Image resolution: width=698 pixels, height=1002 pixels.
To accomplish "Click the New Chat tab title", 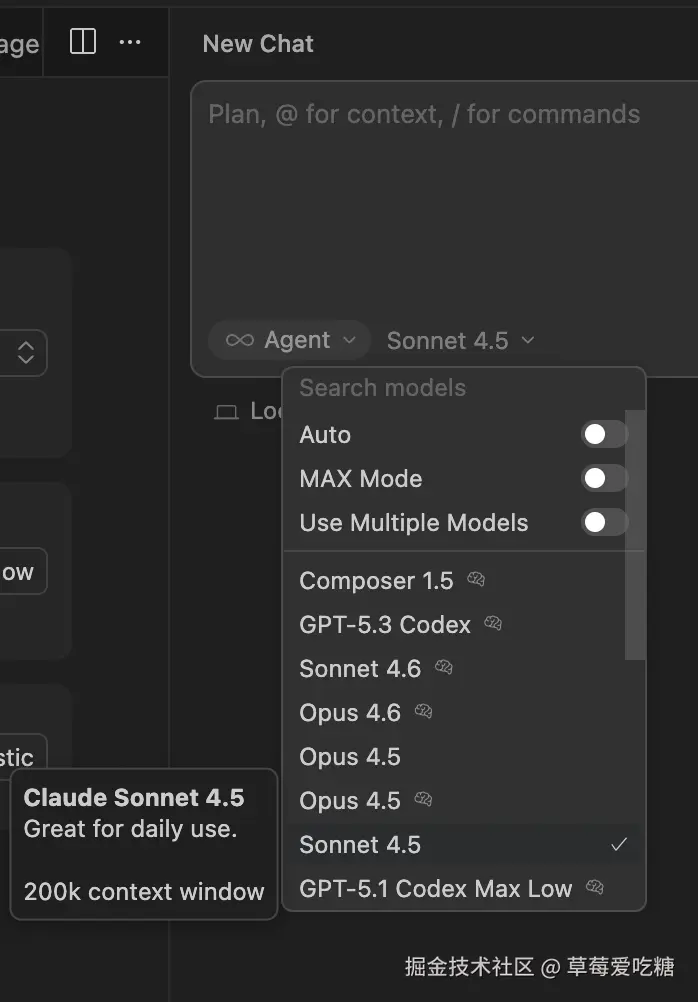I will [258, 44].
